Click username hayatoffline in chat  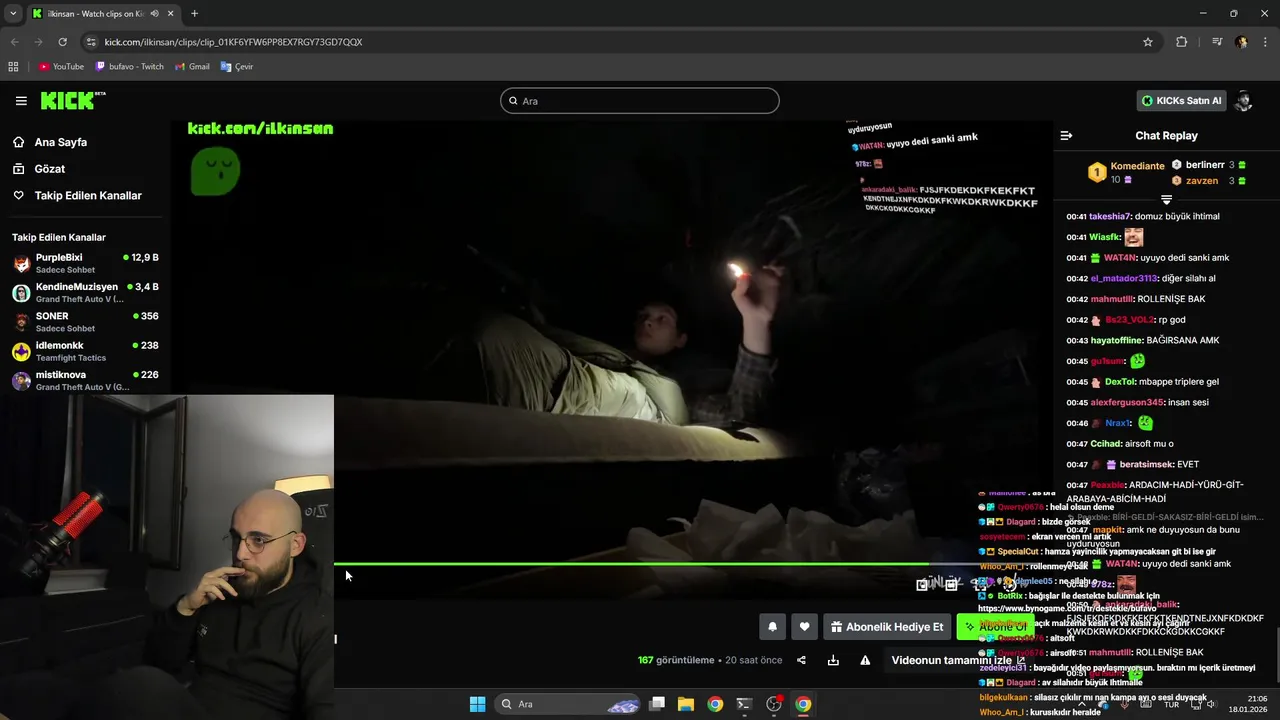(x=1116, y=340)
